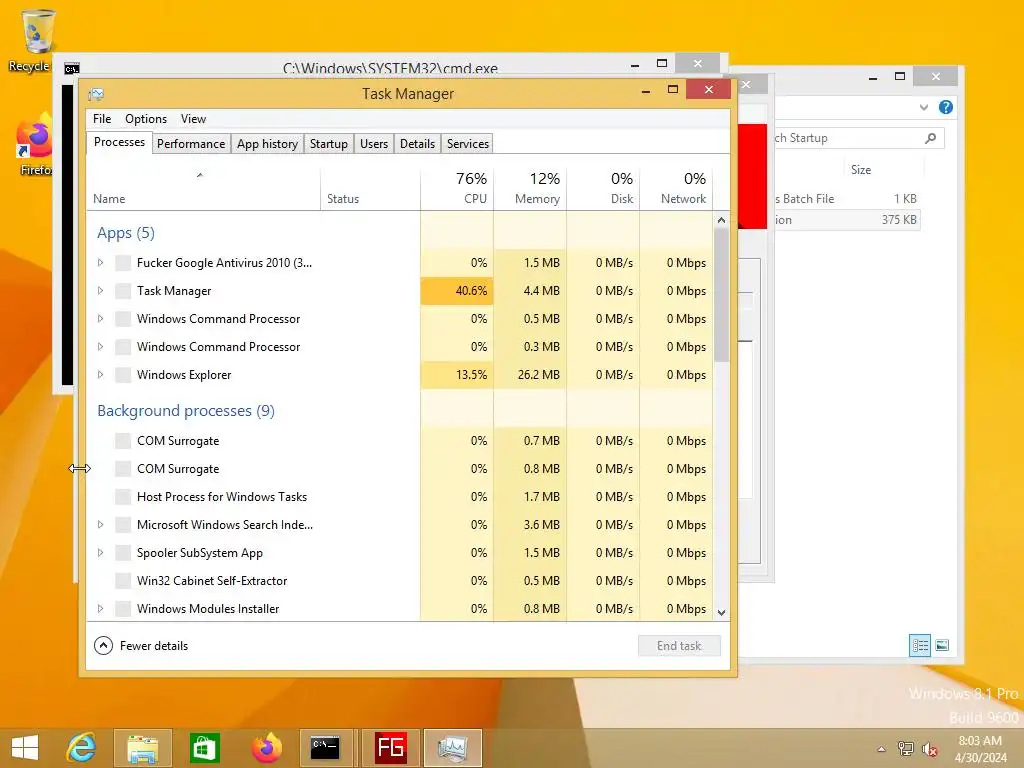The image size is (1024, 768).
Task: Open the Options menu
Action: (146, 119)
